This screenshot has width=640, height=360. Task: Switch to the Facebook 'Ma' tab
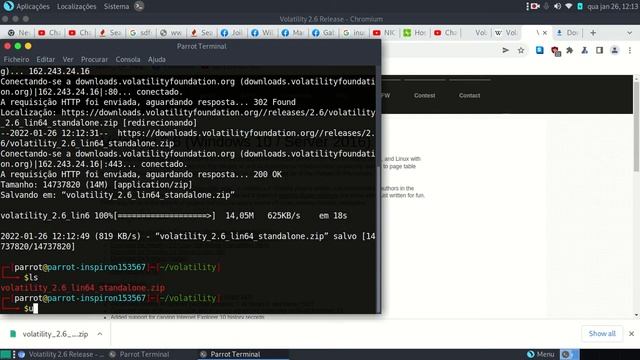coord(293,33)
